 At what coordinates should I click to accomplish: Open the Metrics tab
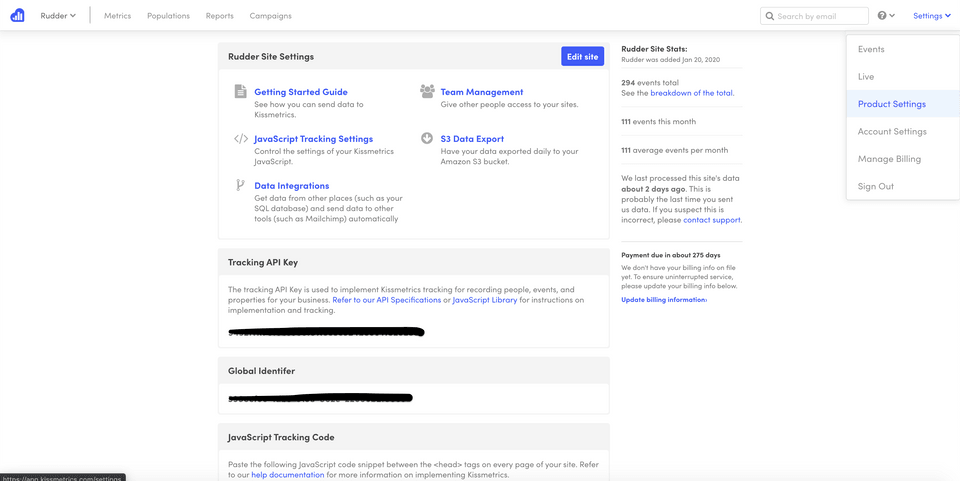point(117,16)
